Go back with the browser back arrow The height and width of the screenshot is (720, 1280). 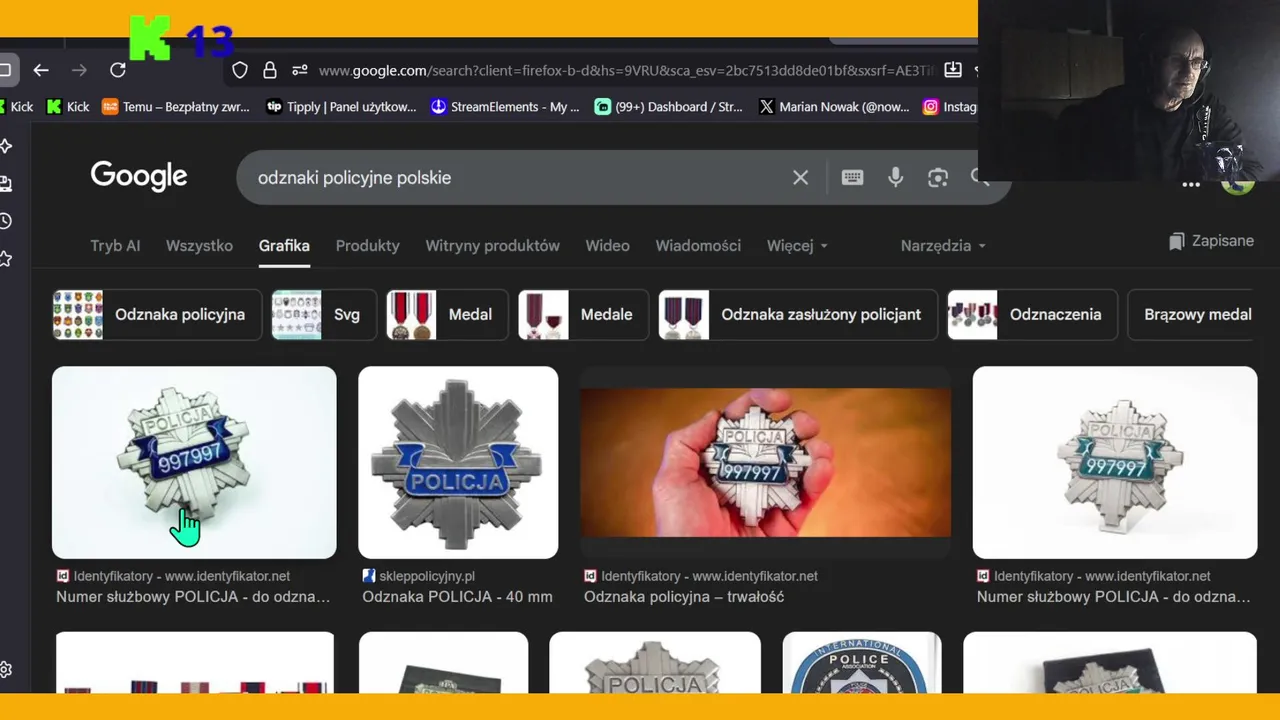click(x=41, y=70)
